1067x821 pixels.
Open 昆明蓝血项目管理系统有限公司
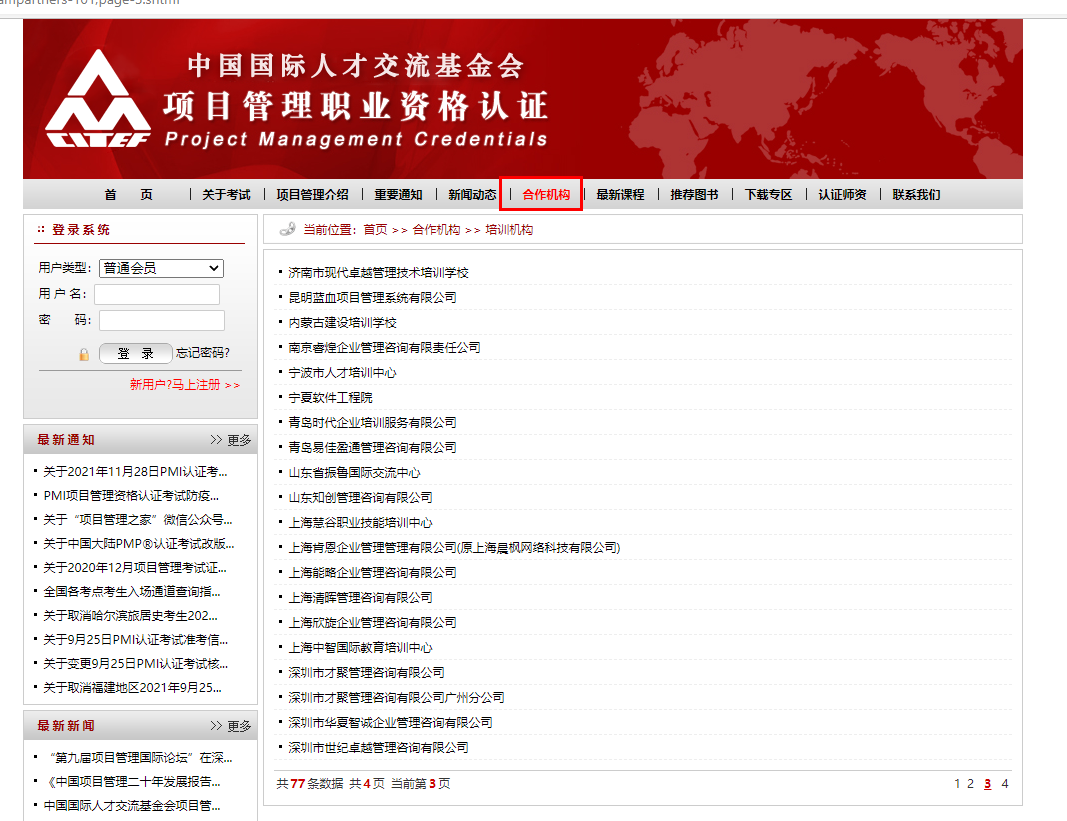pos(372,297)
